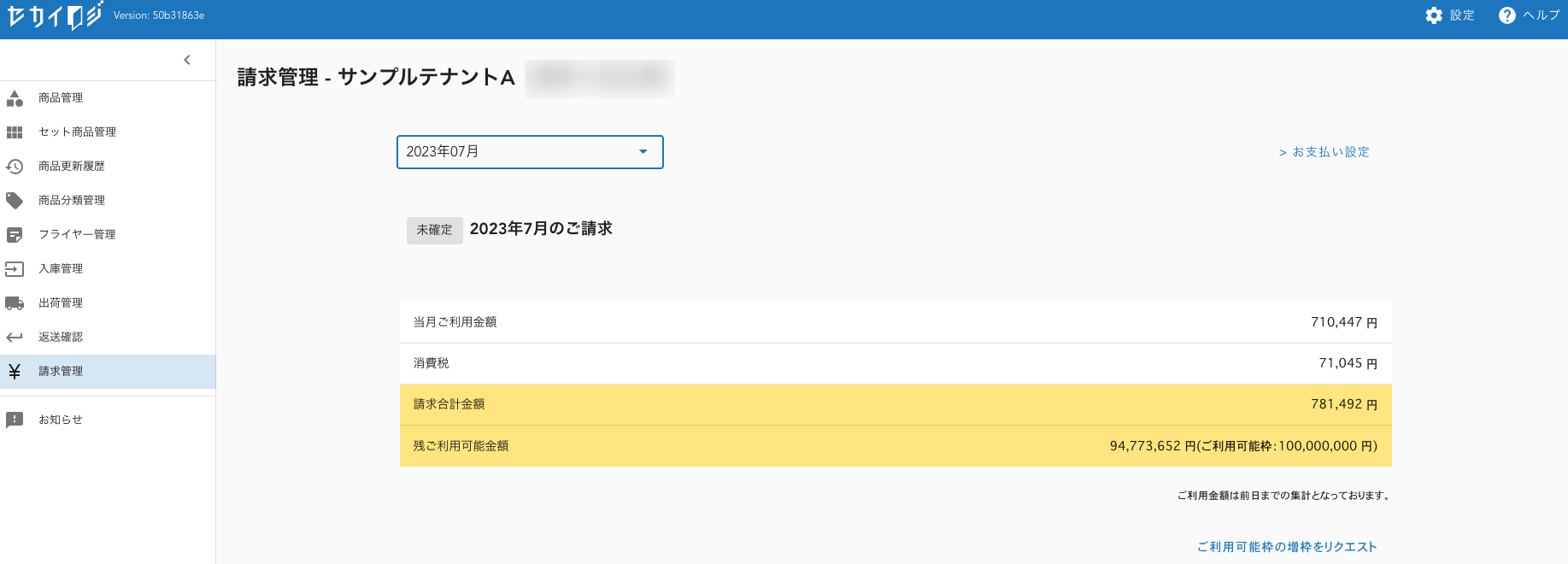Click the 商品更新履歴 history clock icon
The height and width of the screenshot is (564, 1568).
pos(15,167)
